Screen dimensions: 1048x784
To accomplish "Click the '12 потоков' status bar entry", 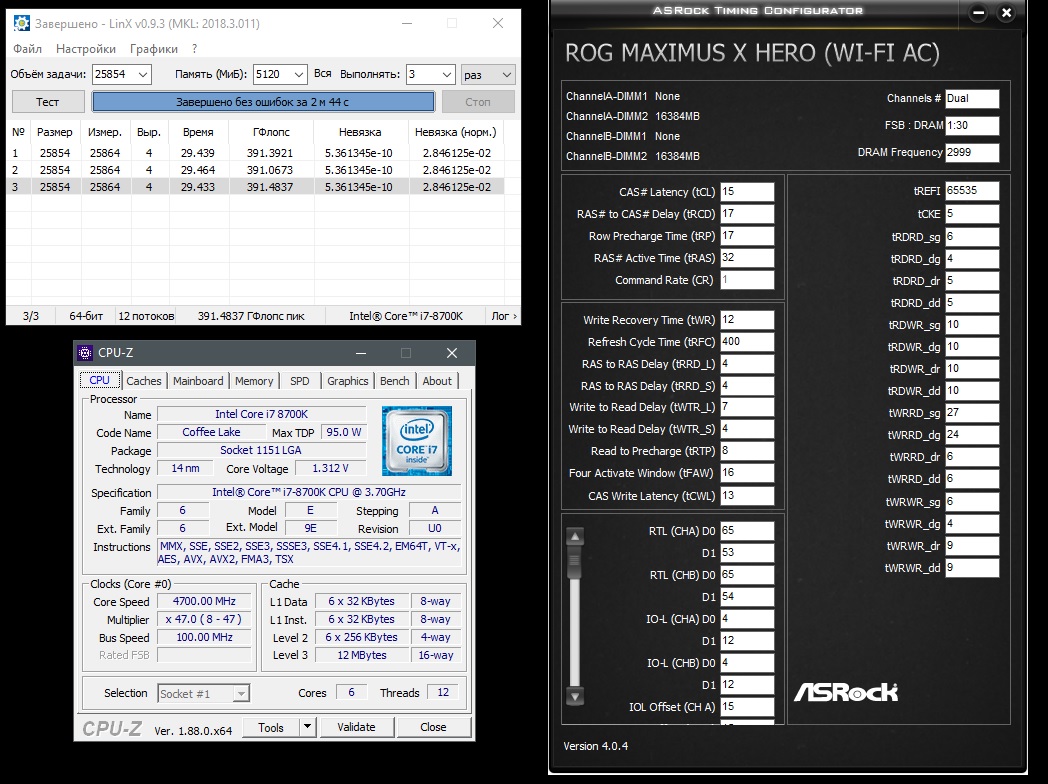I will point(146,316).
